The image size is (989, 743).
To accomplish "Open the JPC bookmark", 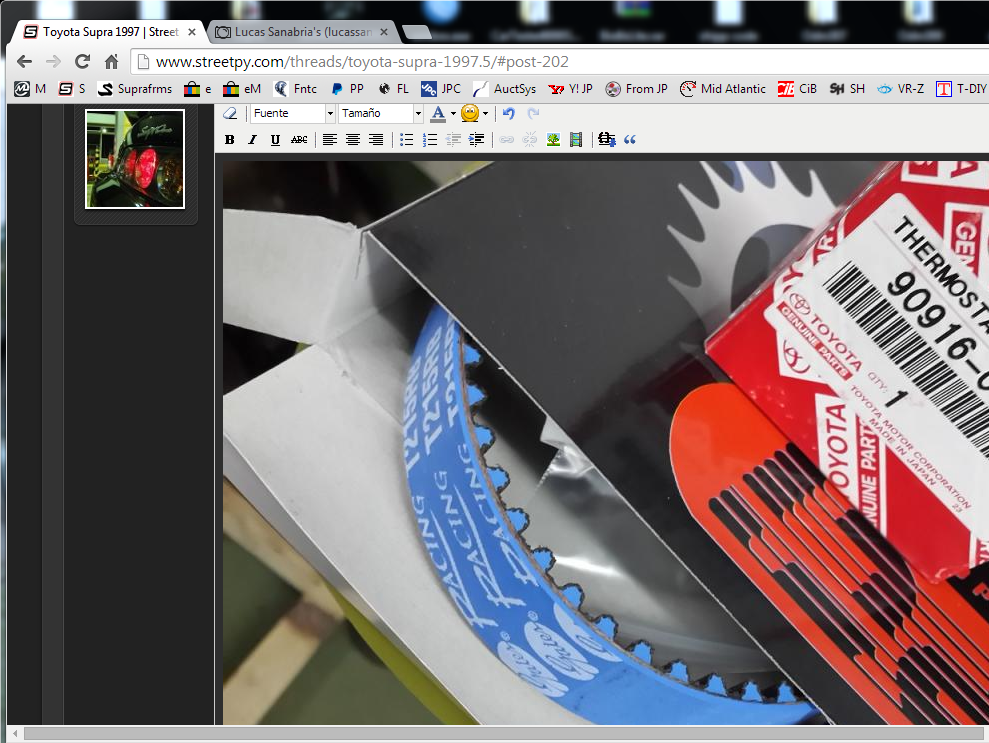I will (441, 89).
